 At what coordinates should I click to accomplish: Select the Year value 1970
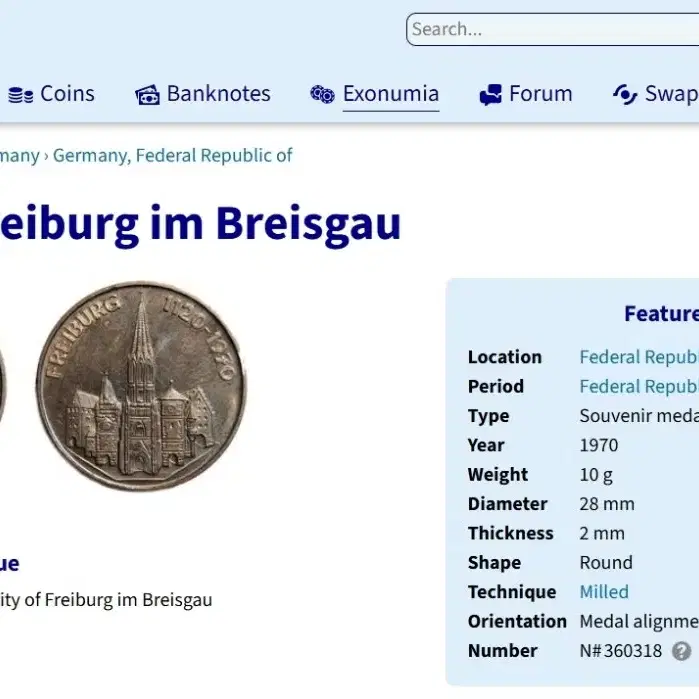click(599, 445)
